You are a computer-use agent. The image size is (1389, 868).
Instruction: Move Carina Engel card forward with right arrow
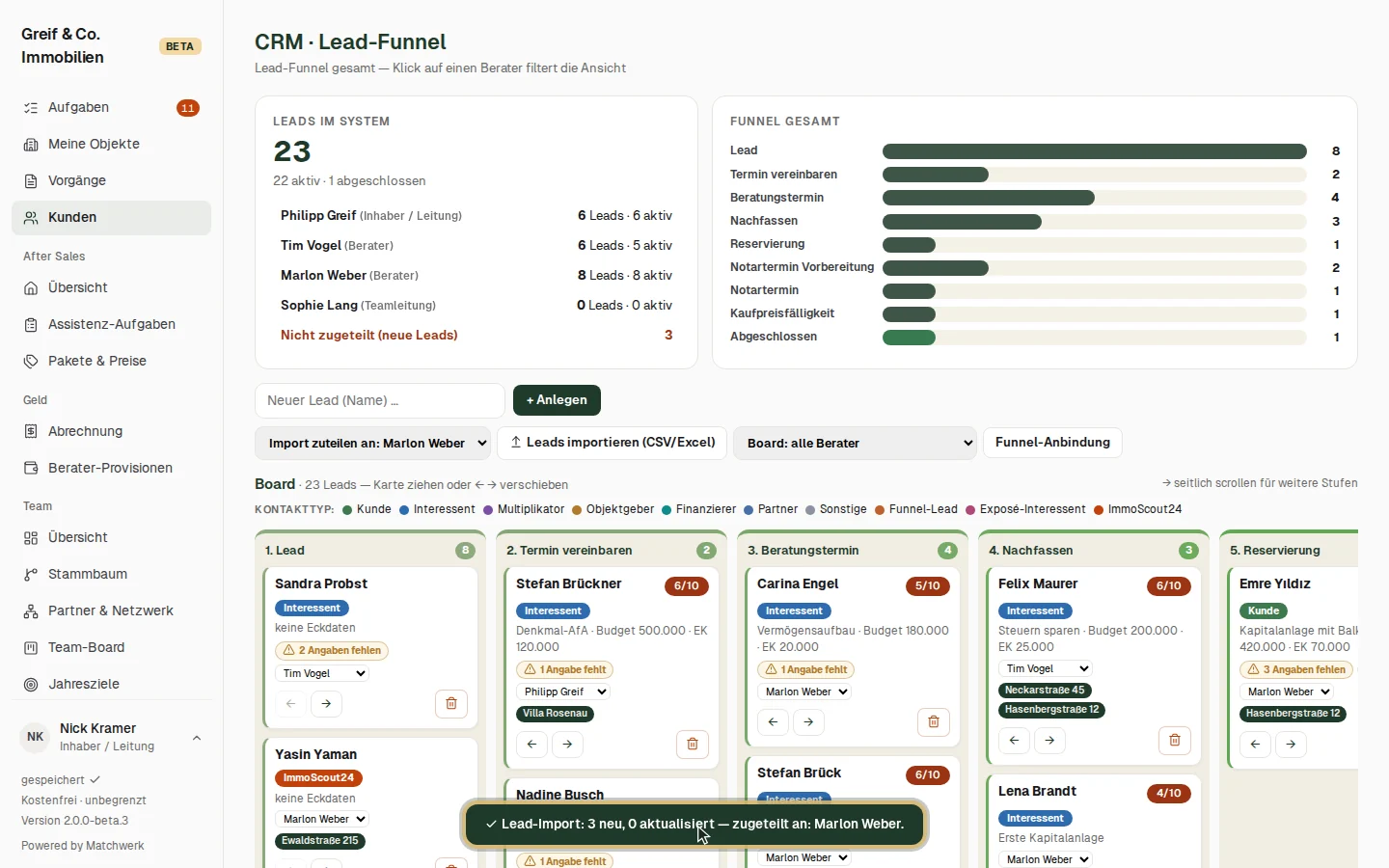click(808, 721)
